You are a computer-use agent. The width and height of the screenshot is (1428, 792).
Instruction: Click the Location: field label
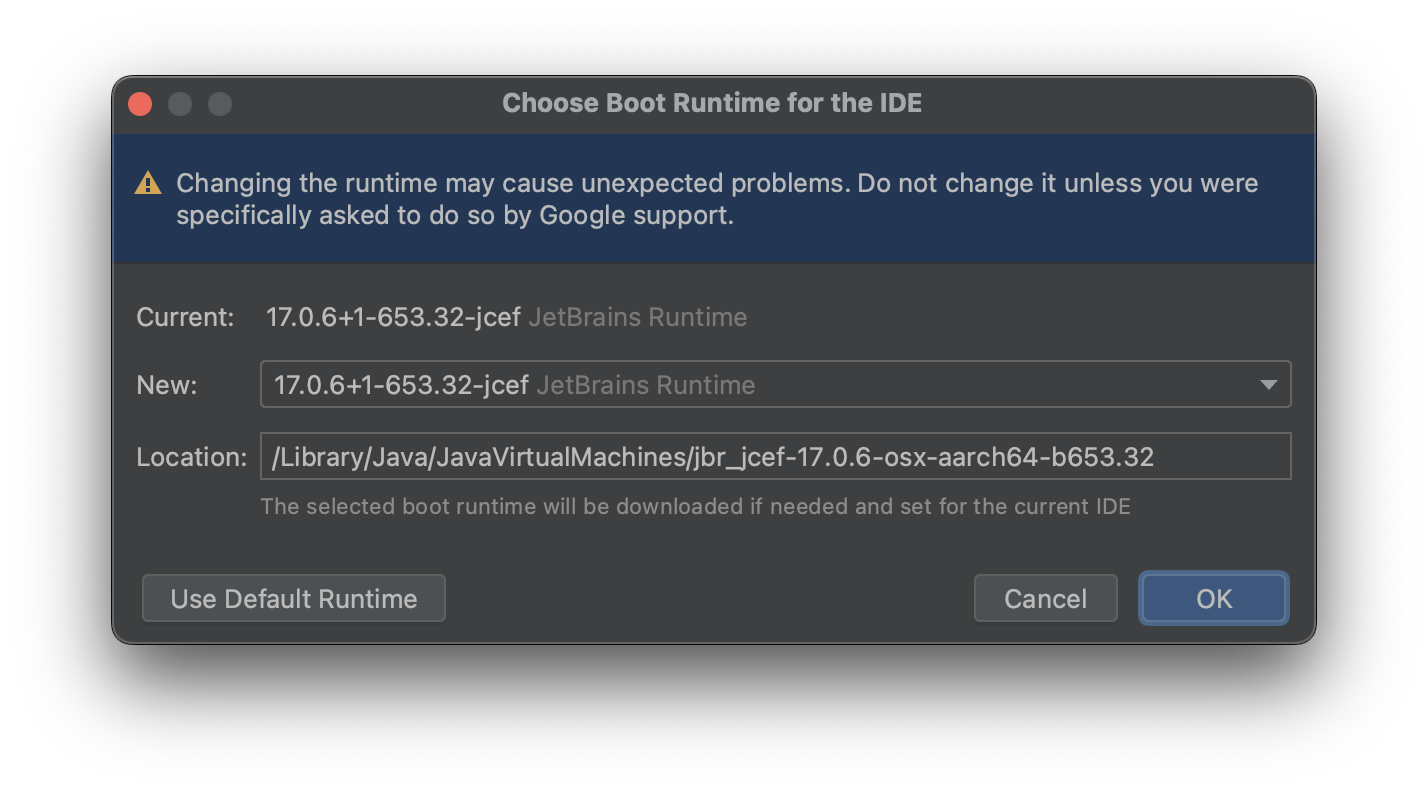coord(190,456)
